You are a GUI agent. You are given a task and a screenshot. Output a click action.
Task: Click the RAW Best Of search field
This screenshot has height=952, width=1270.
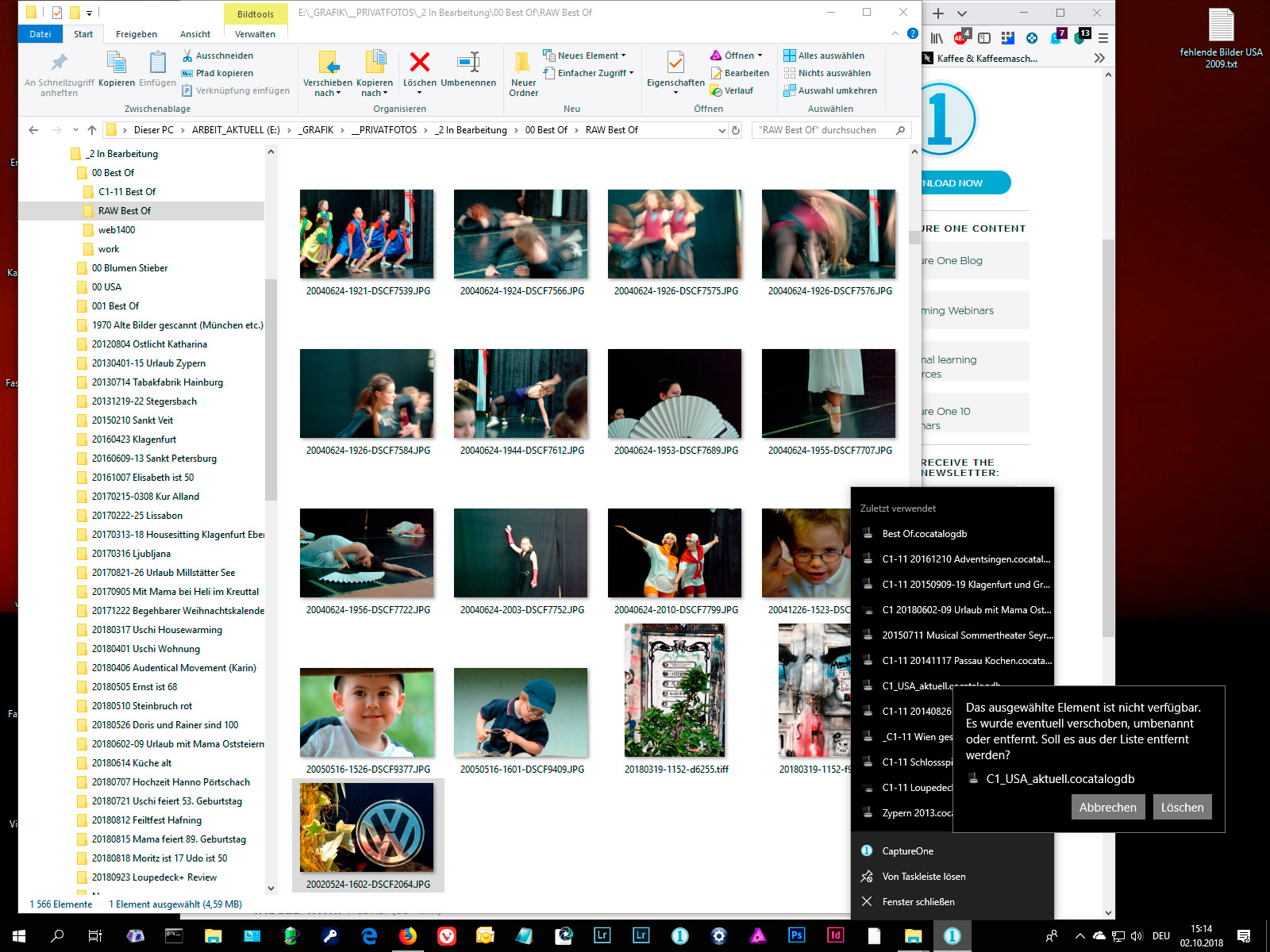click(x=831, y=130)
